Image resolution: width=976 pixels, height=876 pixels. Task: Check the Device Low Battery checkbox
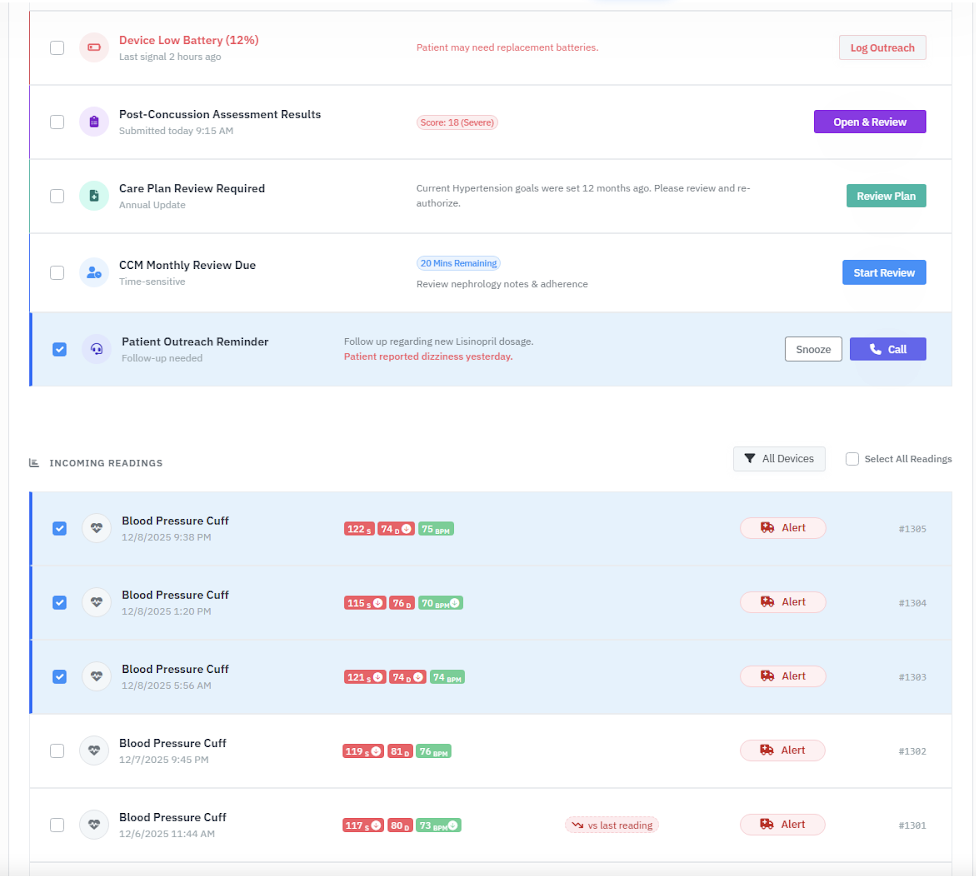(x=57, y=48)
